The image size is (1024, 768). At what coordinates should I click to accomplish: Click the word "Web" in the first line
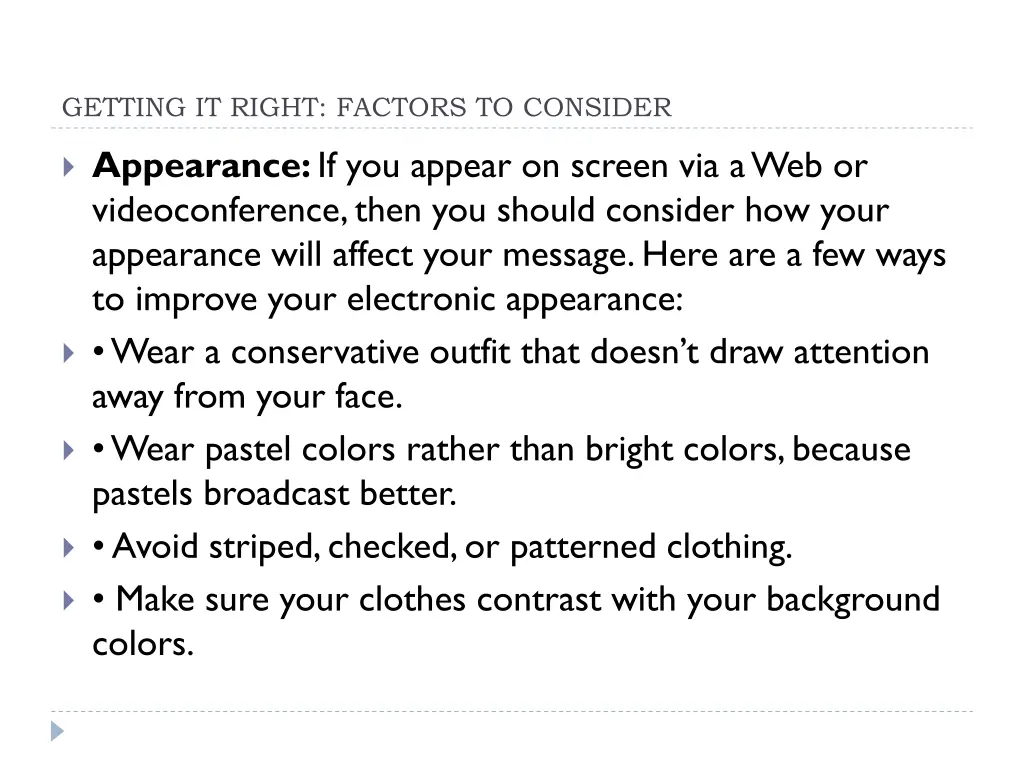pyautogui.click(x=789, y=166)
